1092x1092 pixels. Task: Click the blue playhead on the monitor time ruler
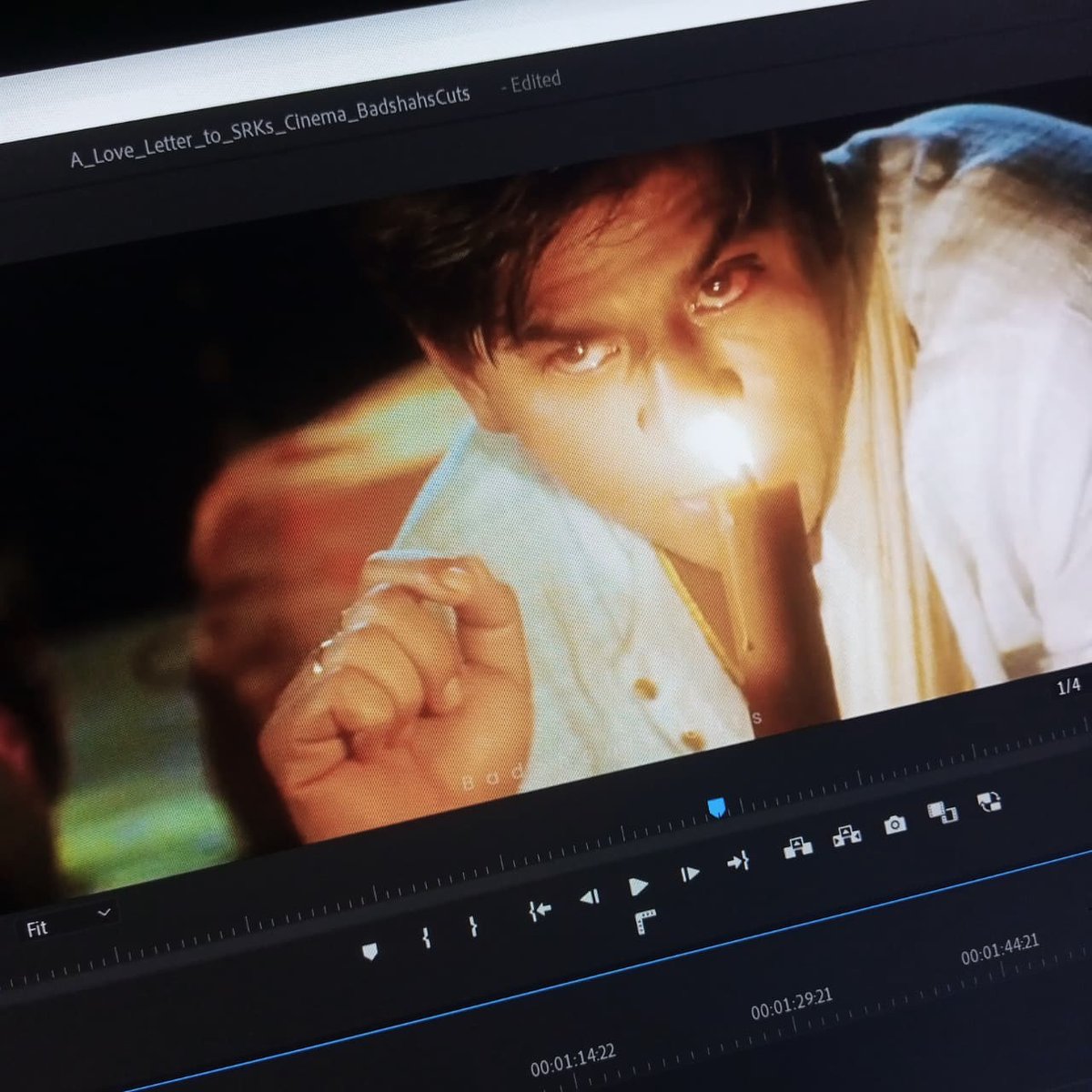[717, 807]
